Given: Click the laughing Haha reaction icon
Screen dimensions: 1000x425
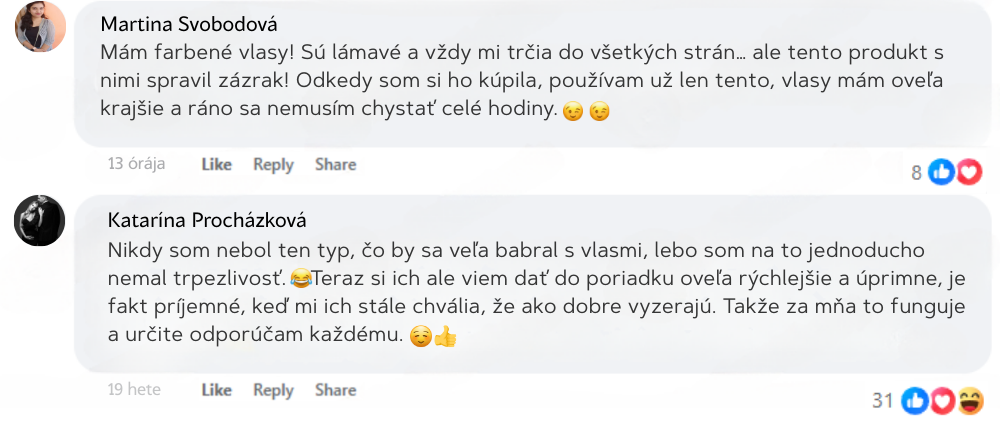Looking at the screenshot, I should tap(969, 401).
